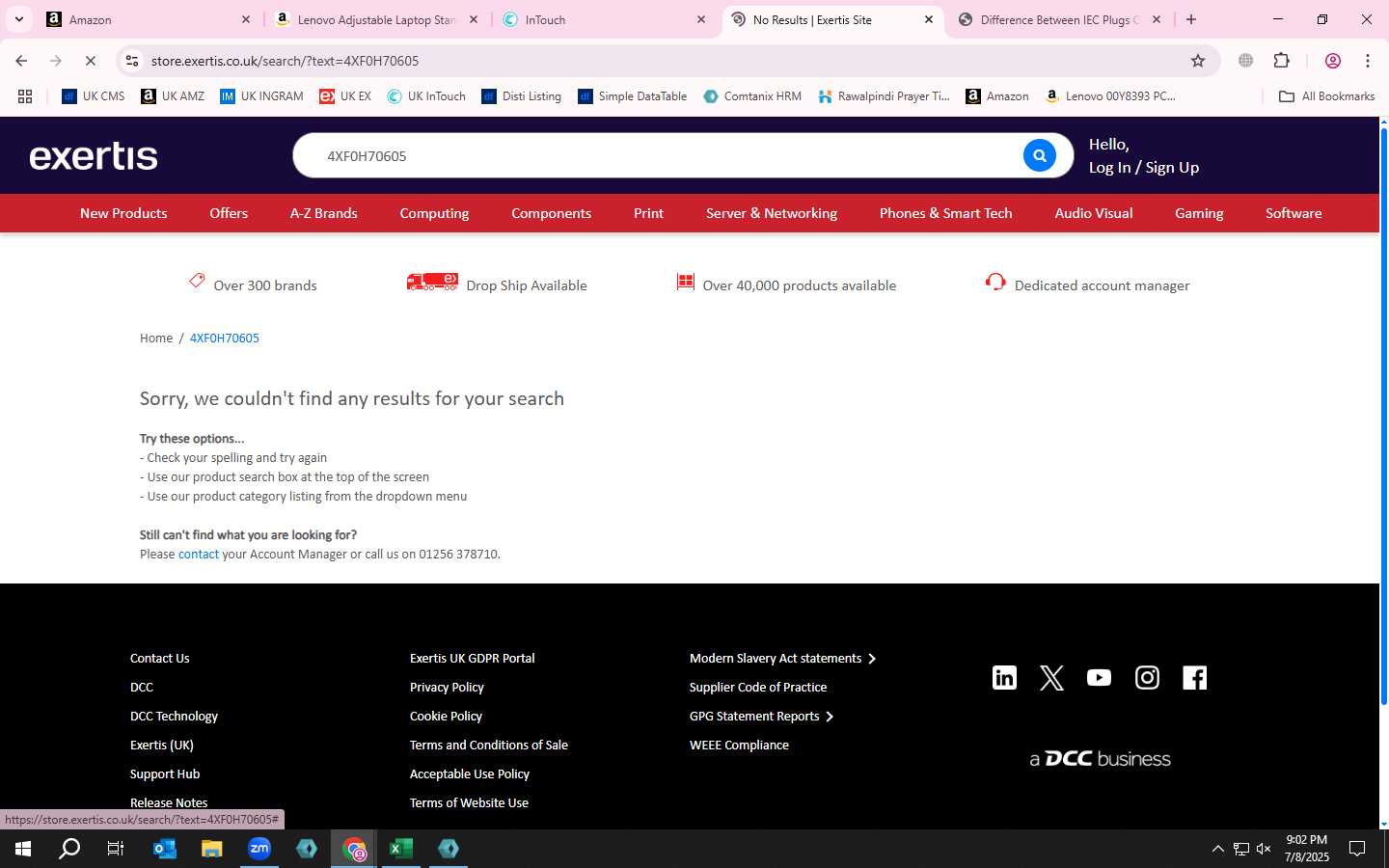Open Chrome's three-dot menu
Image resolution: width=1389 pixels, height=868 pixels.
(1368, 61)
